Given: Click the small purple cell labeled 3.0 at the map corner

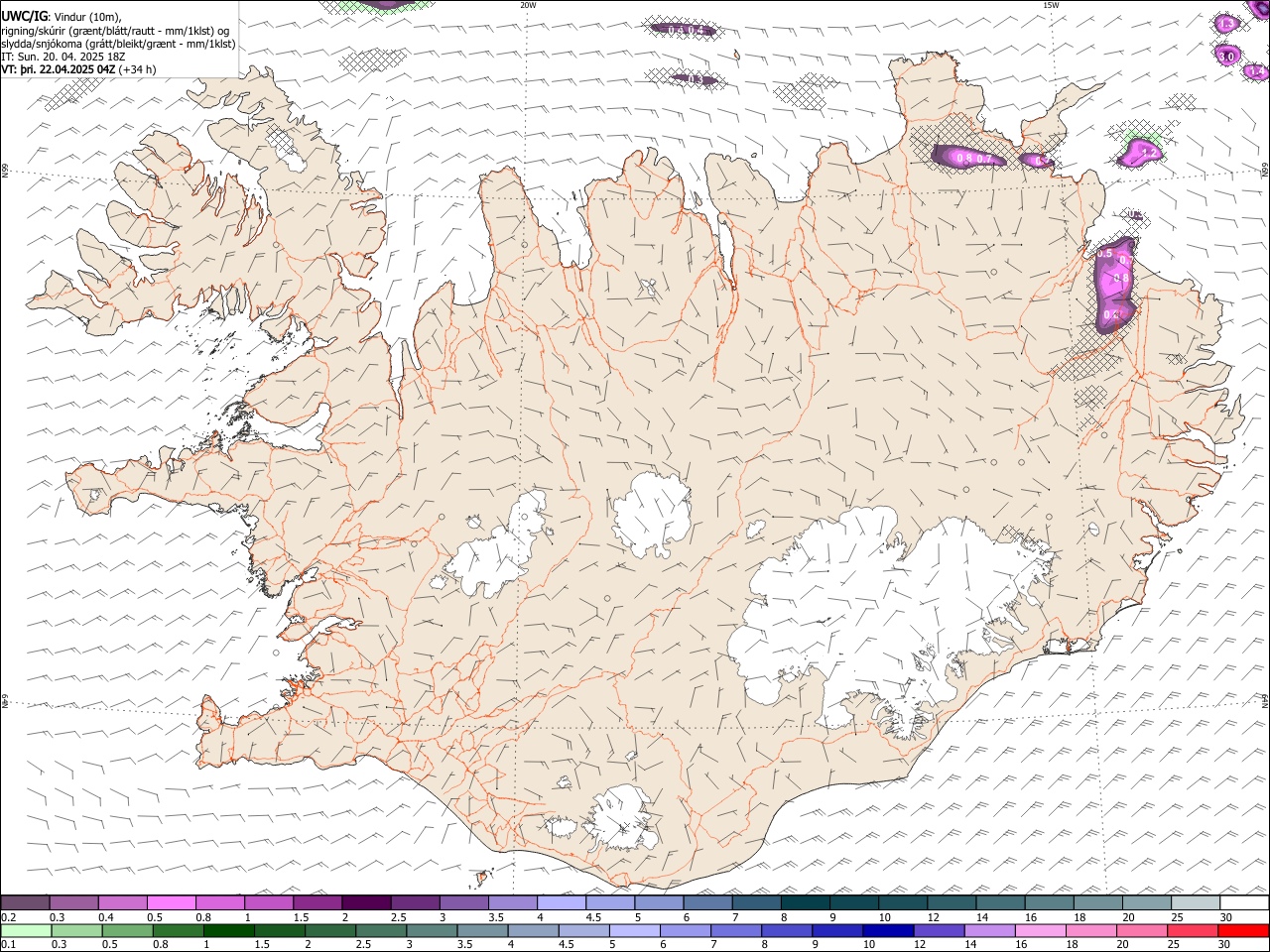Looking at the screenshot, I should click(x=1228, y=55).
